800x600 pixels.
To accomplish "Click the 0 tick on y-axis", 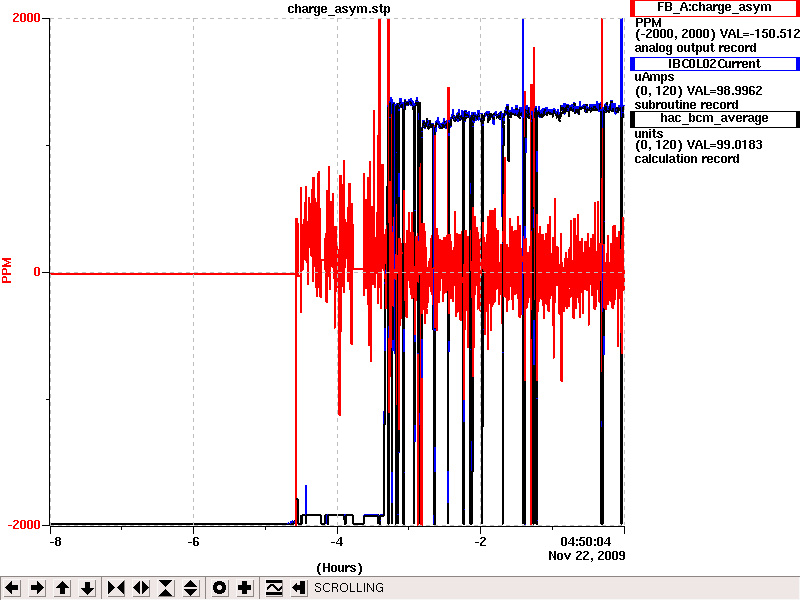I will (x=37, y=272).
